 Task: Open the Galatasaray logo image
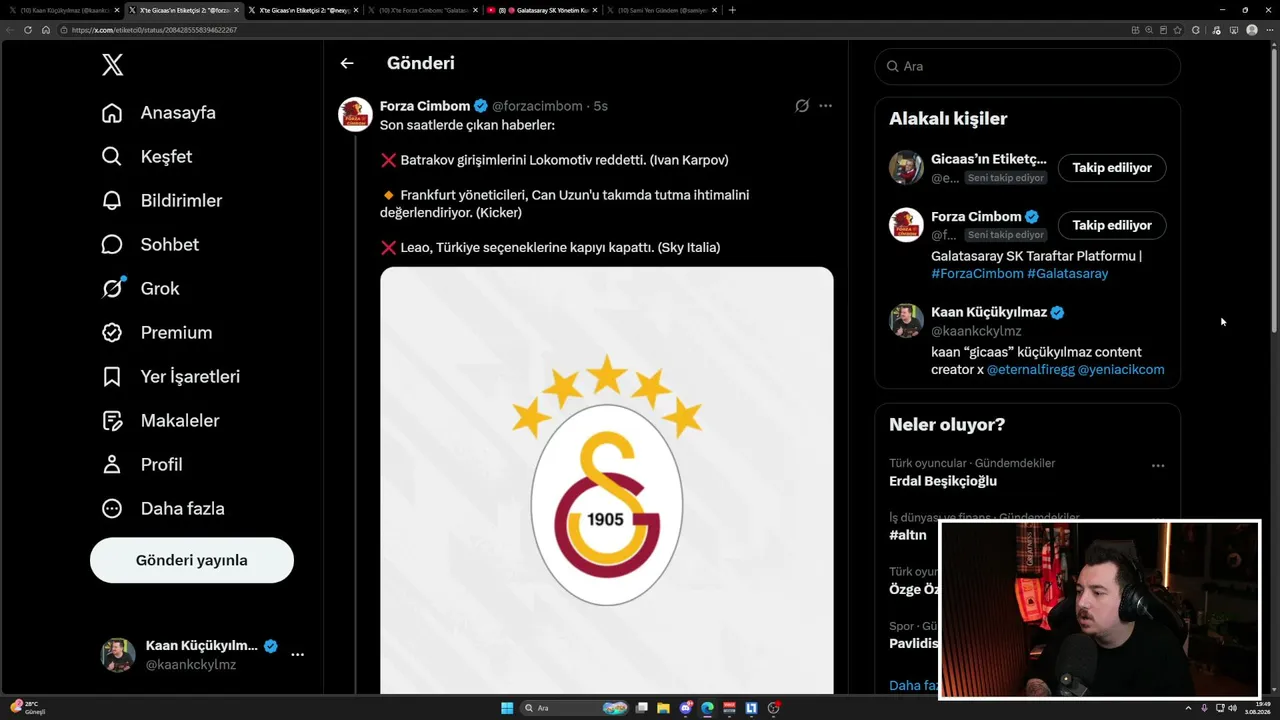coord(607,480)
